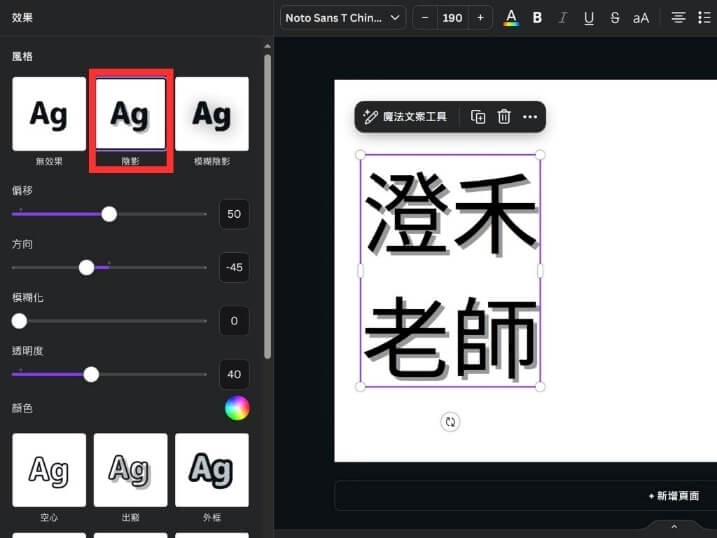This screenshot has height=538, width=717.
Task: Duplicate the selected text box
Action: tap(478, 117)
